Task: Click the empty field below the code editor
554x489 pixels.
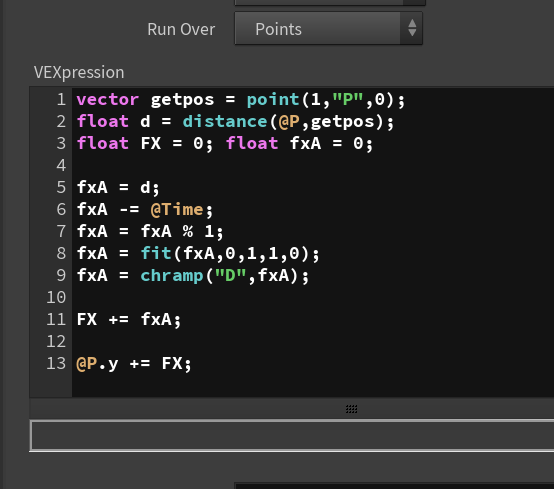Action: point(292,436)
